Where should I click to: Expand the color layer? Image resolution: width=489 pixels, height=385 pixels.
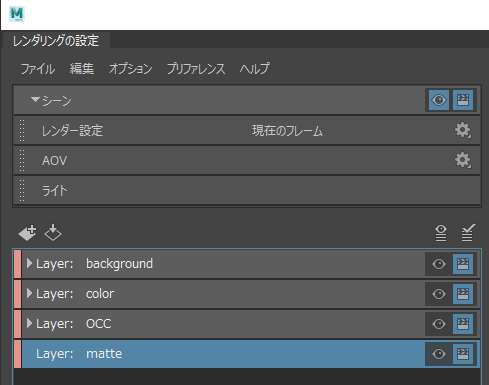click(x=29, y=293)
